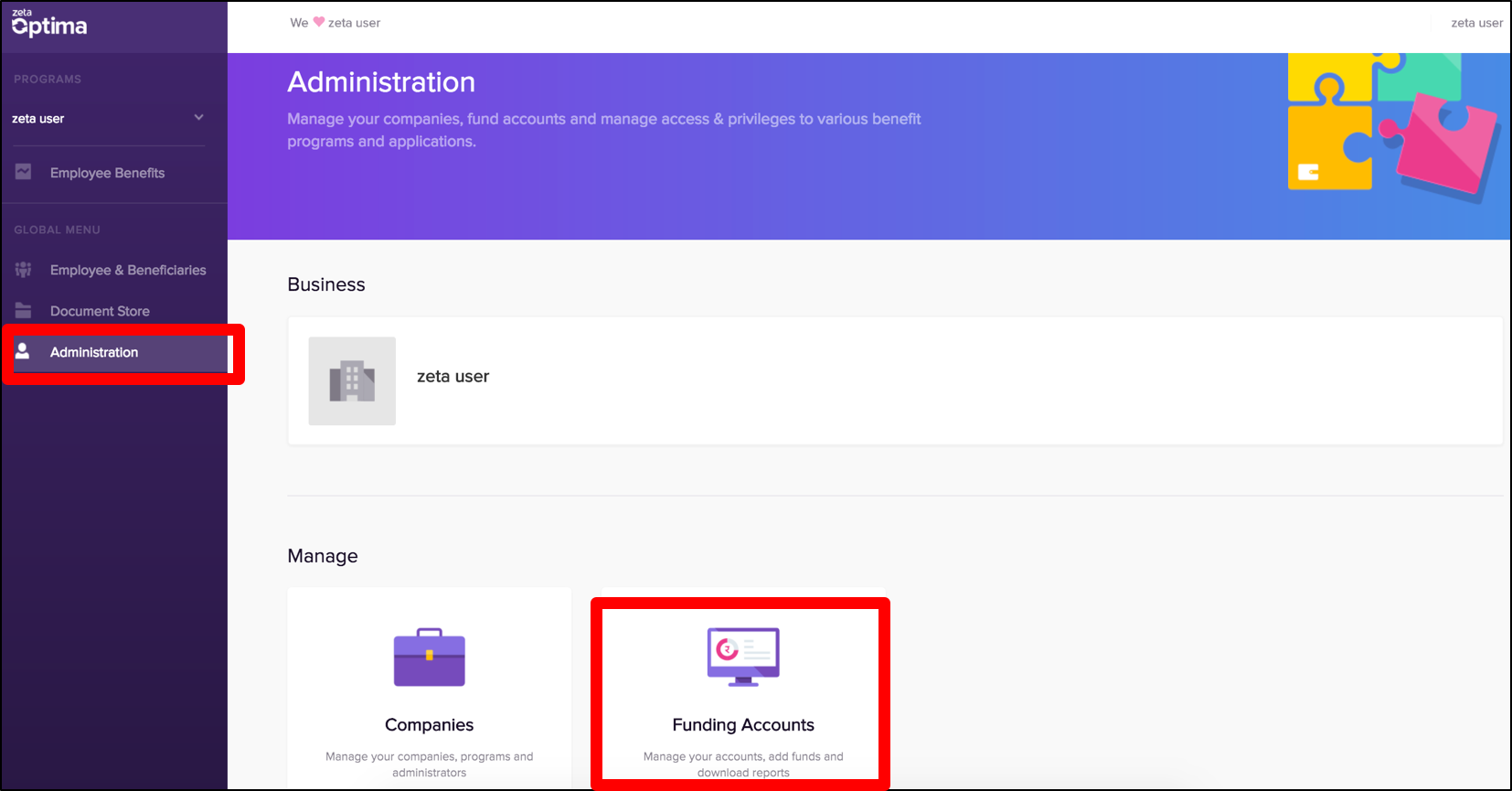Expand the zeta user program dropdown
Image resolution: width=1512 pixels, height=791 pixels.
(198, 118)
